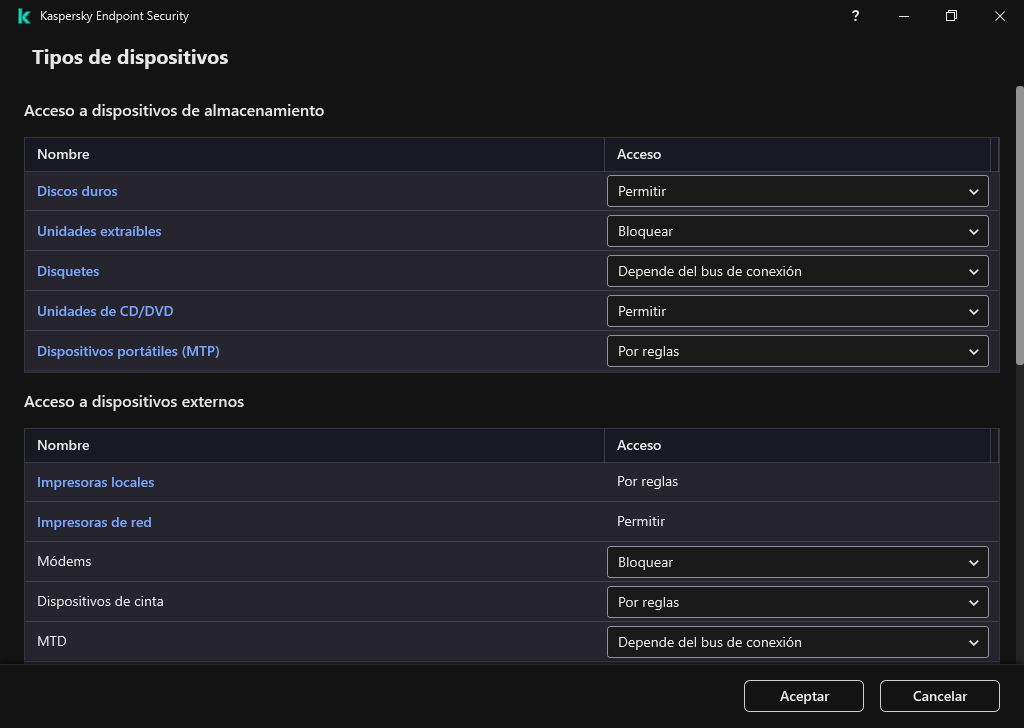Open the Impresoras locales rules link
The height and width of the screenshot is (728, 1024).
tap(95, 482)
